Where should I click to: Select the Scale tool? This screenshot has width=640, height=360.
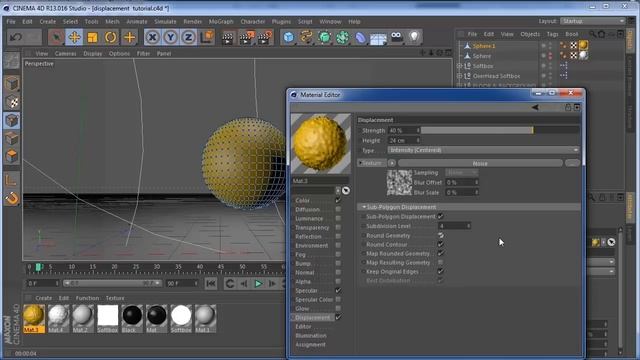click(92, 38)
